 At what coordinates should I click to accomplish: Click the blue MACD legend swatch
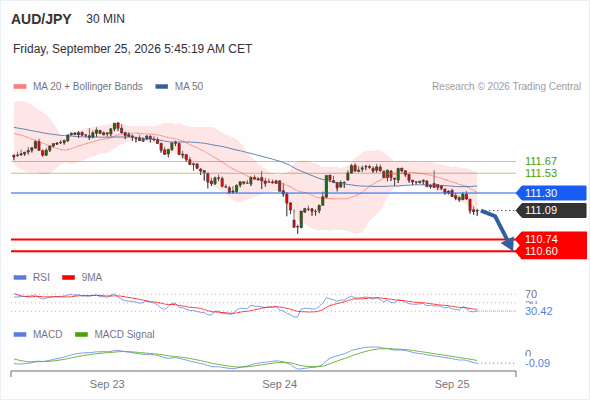pos(20,335)
